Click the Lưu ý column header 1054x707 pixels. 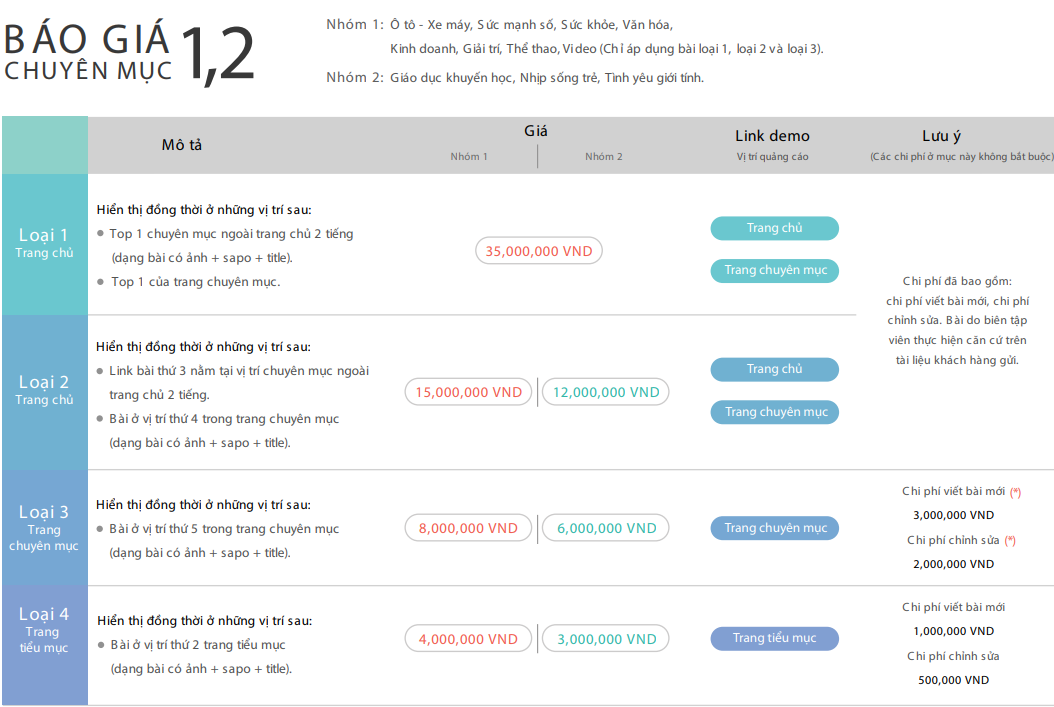tap(941, 136)
